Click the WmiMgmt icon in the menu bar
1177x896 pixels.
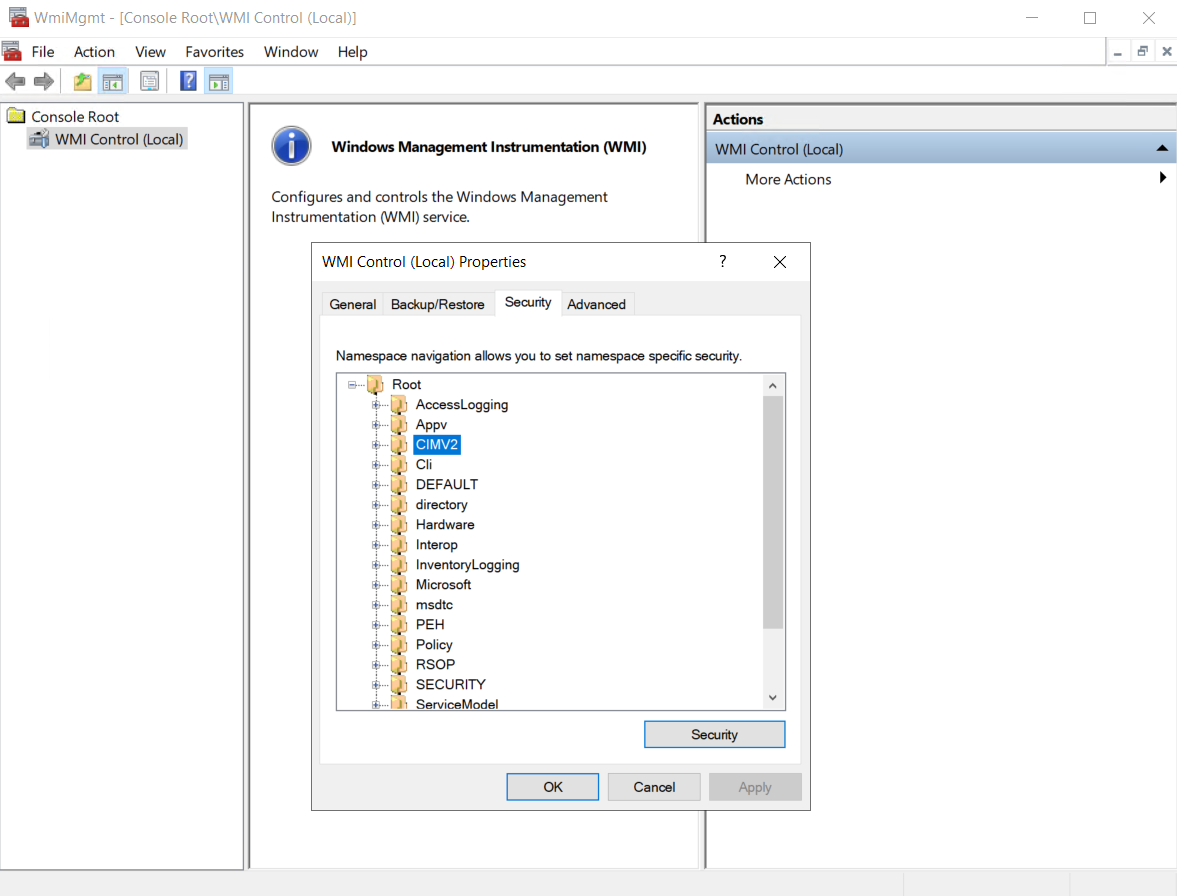click(12, 52)
